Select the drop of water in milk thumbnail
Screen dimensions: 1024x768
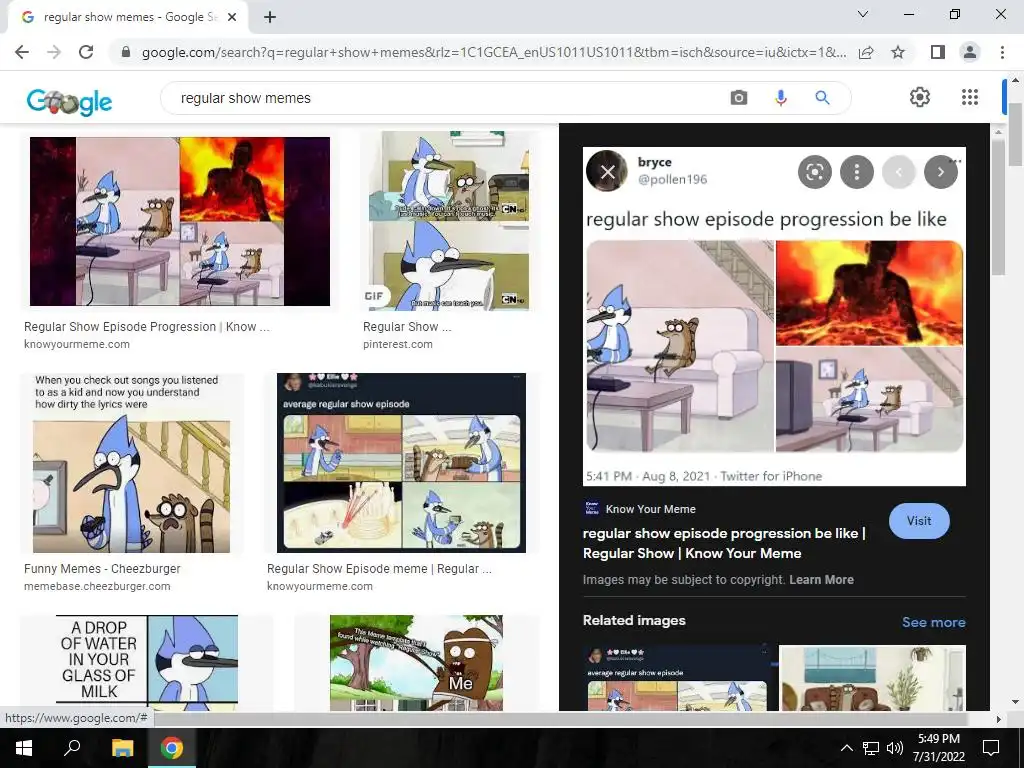tap(147, 663)
